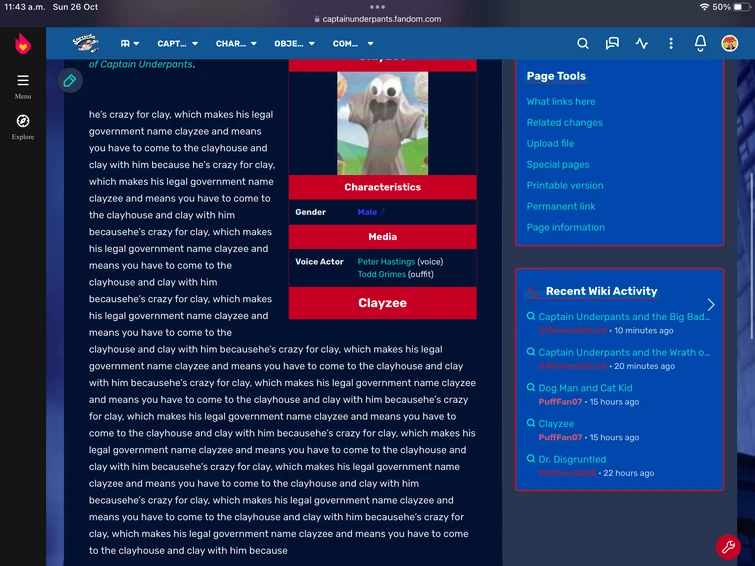Open Captain Underpants and the Wrath activity link
Viewport: 755px width, 566px height.
(624, 352)
